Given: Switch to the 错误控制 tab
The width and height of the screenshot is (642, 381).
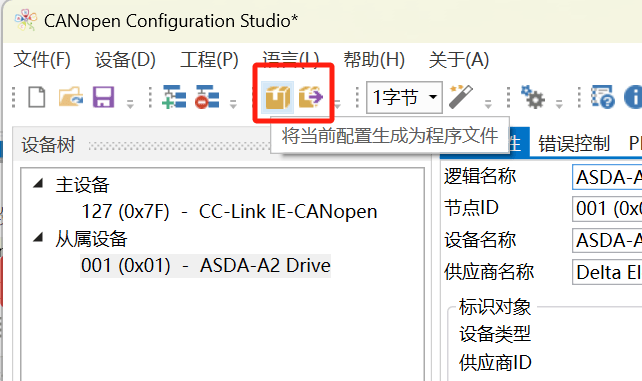Looking at the screenshot, I should coord(574,144).
